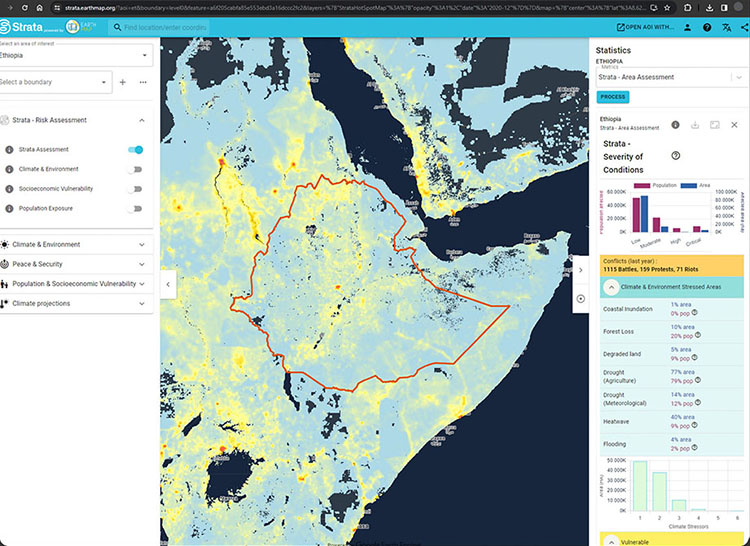750x546 pixels.
Task: Open the language translate icon
Action: (x=727, y=27)
